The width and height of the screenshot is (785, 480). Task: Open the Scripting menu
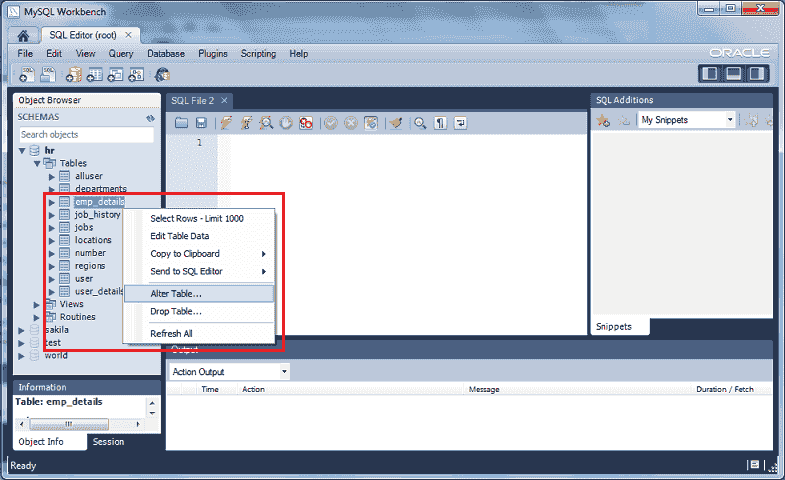pyautogui.click(x=258, y=54)
